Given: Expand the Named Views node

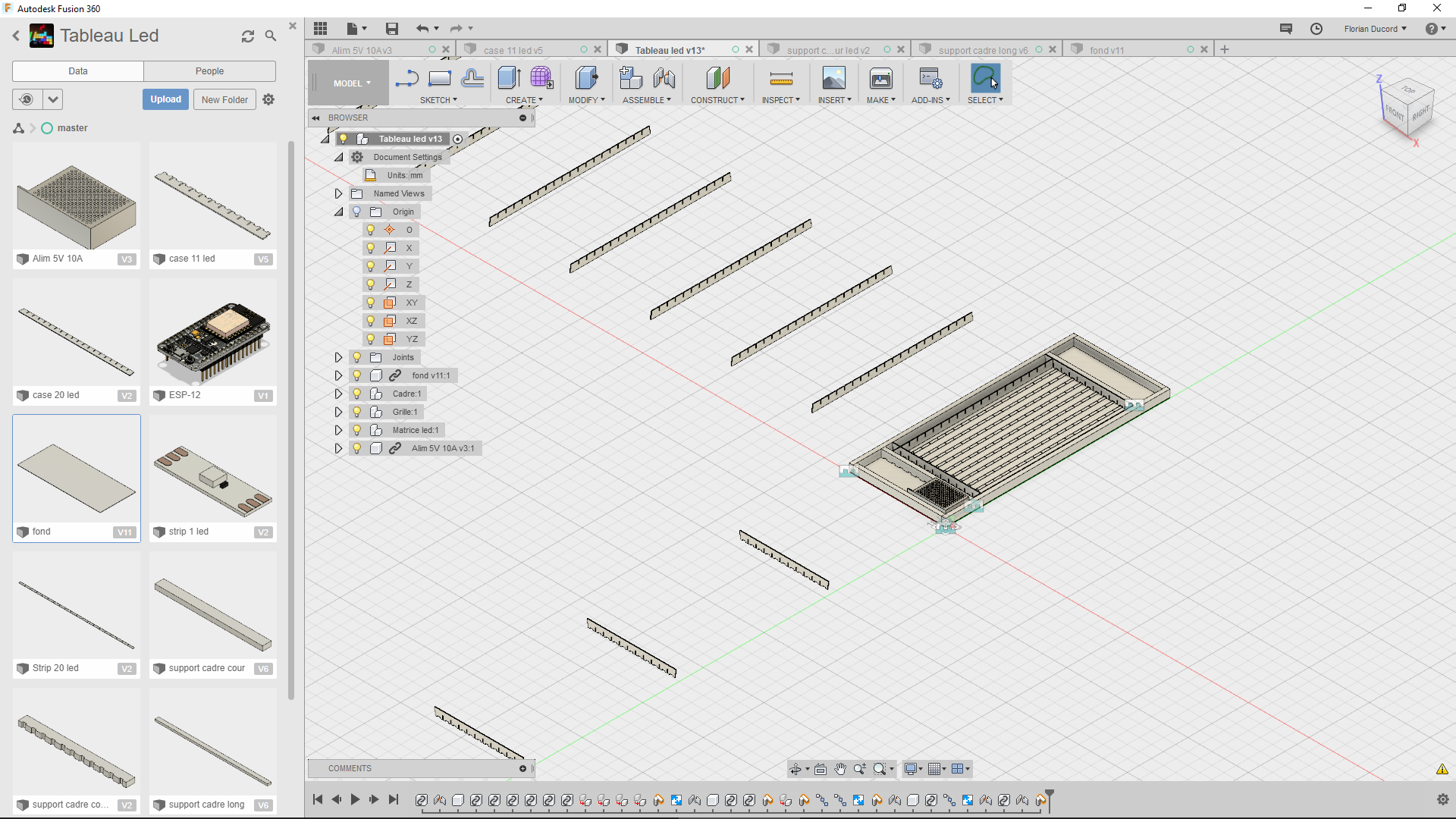Looking at the screenshot, I should (339, 193).
